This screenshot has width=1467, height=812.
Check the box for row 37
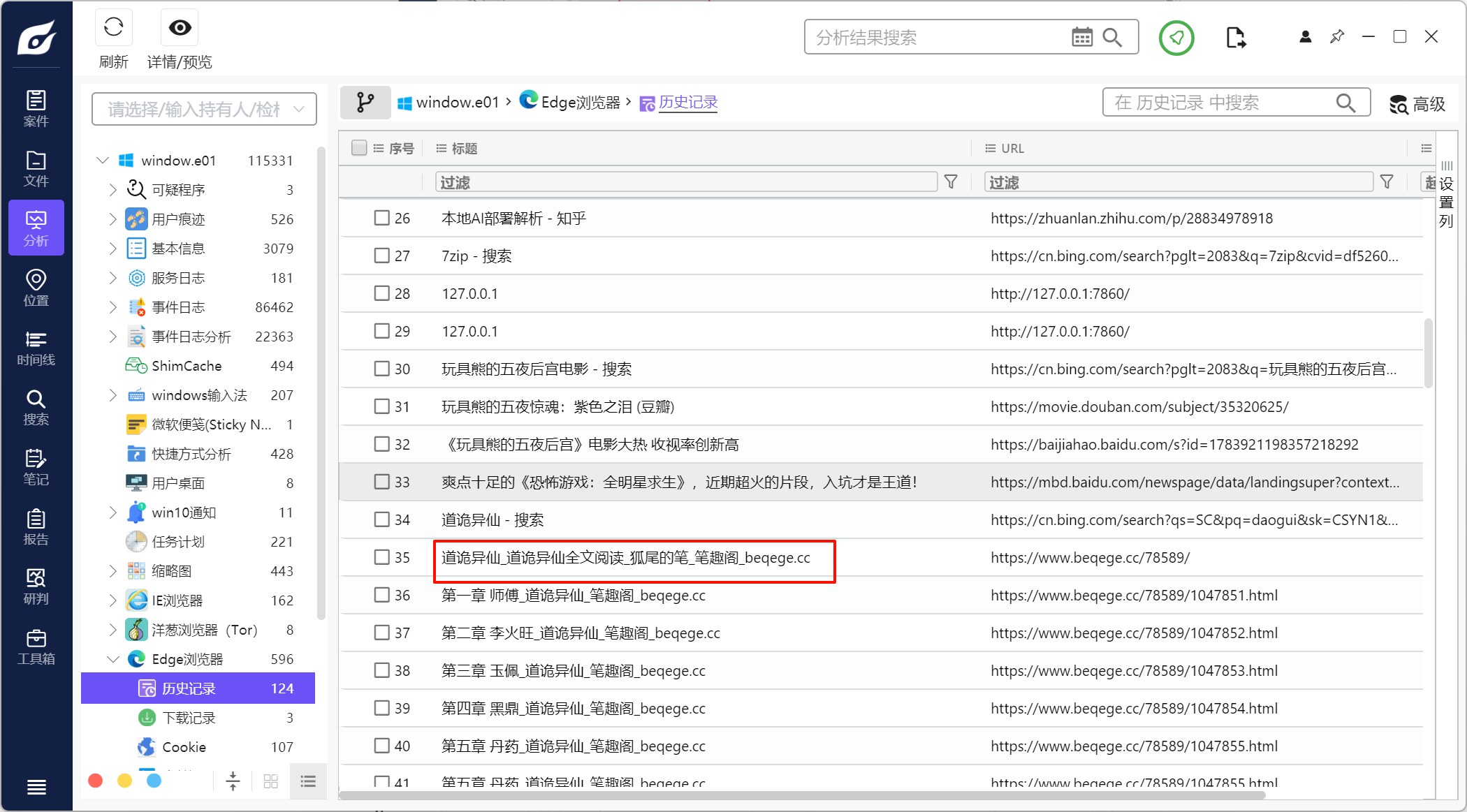pyautogui.click(x=381, y=633)
